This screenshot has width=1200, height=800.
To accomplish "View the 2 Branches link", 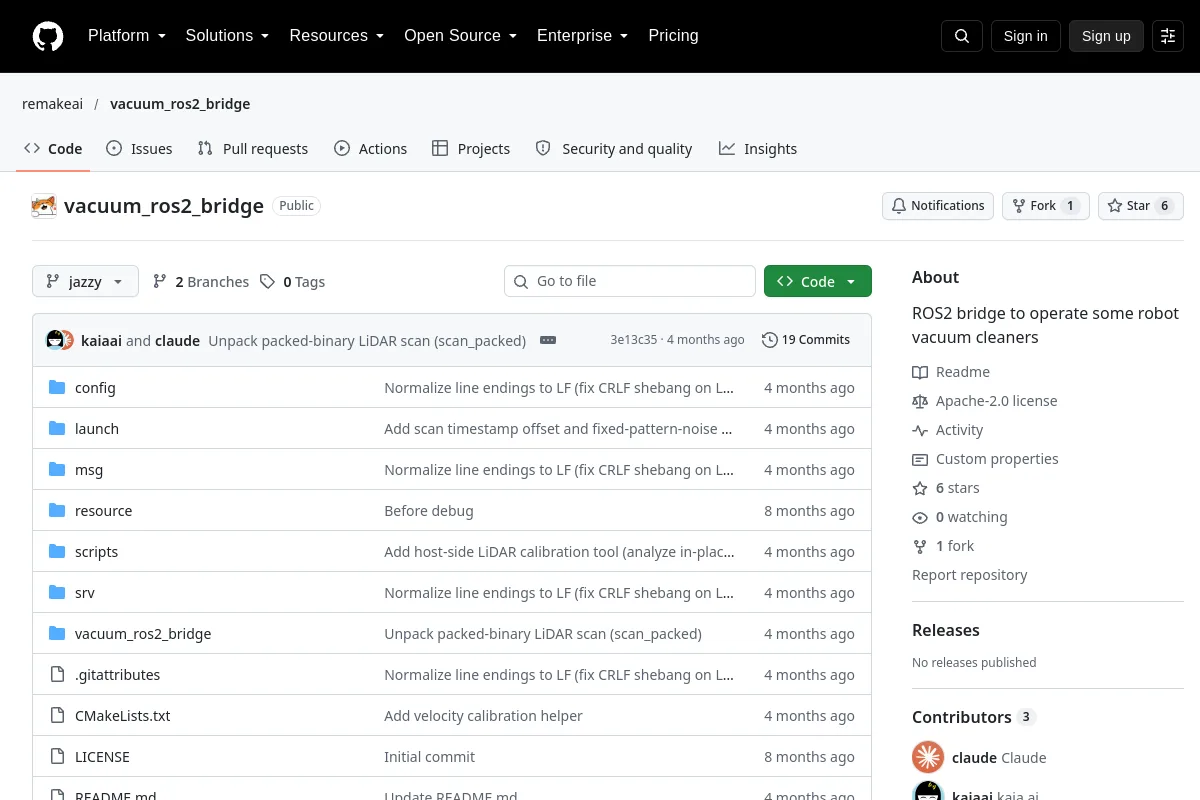I will (201, 282).
